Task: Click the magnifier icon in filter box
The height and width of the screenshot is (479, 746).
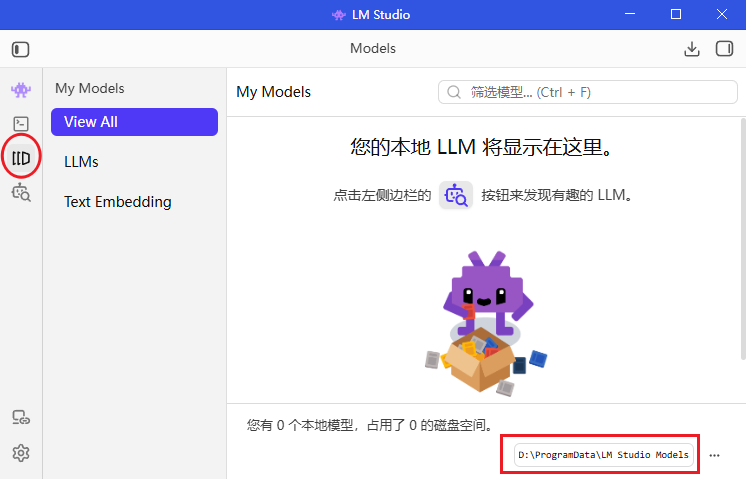Action: coord(454,92)
